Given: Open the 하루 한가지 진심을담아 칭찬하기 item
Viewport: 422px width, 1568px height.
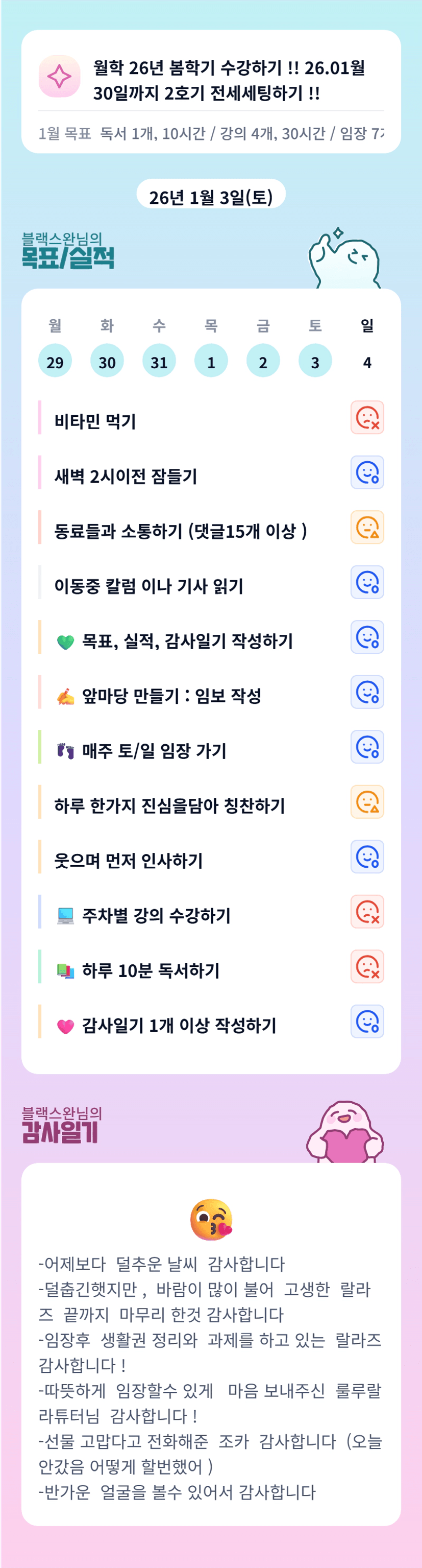Looking at the screenshot, I should pyautogui.click(x=169, y=805).
